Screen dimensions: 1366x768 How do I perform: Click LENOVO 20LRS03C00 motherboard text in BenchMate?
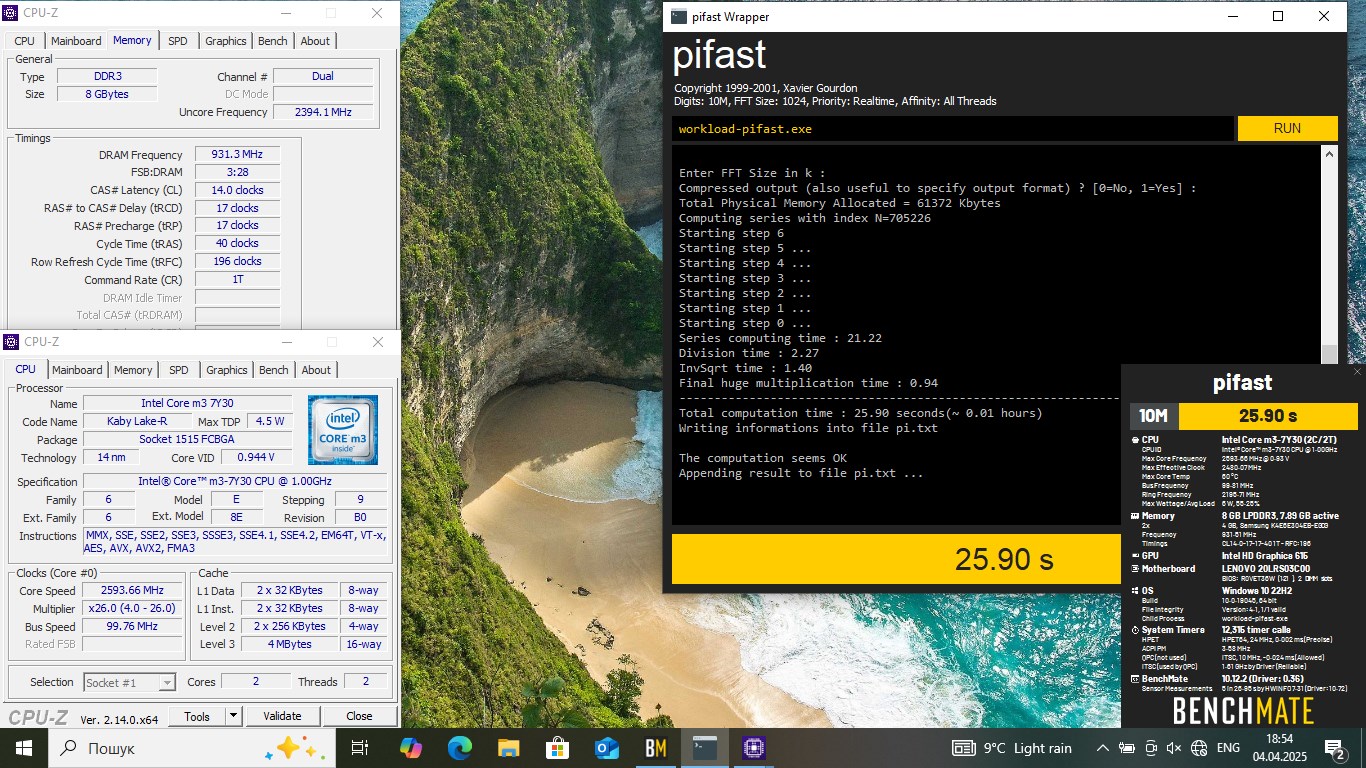(1265, 569)
